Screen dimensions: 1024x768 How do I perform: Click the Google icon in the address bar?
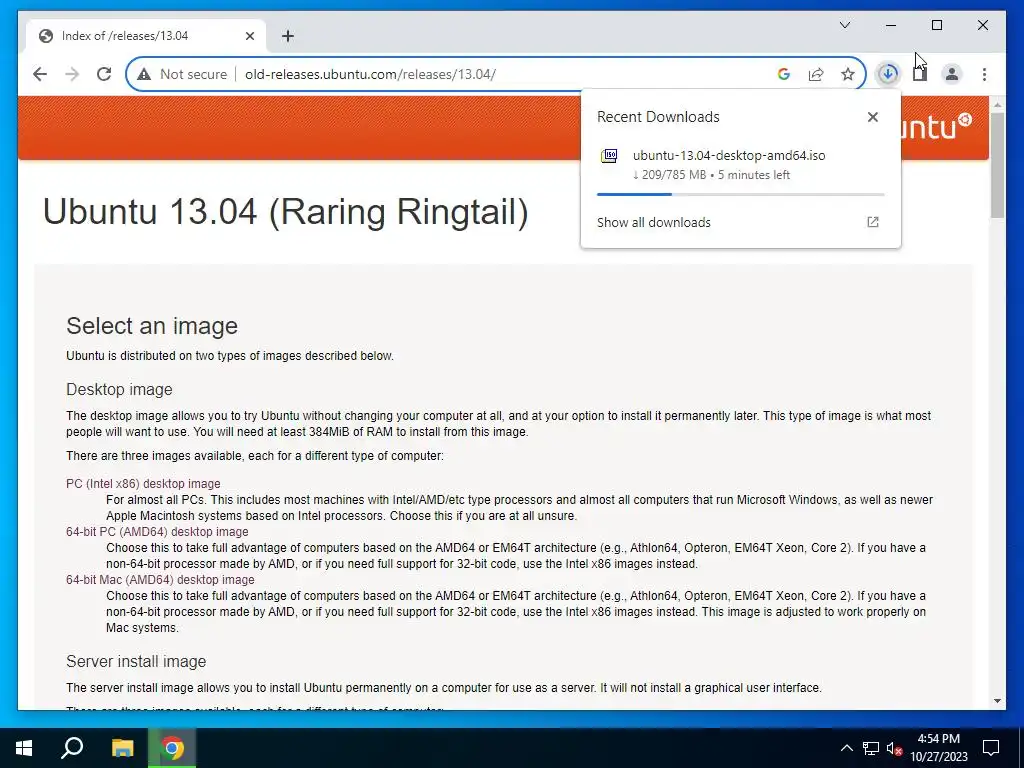(x=784, y=74)
